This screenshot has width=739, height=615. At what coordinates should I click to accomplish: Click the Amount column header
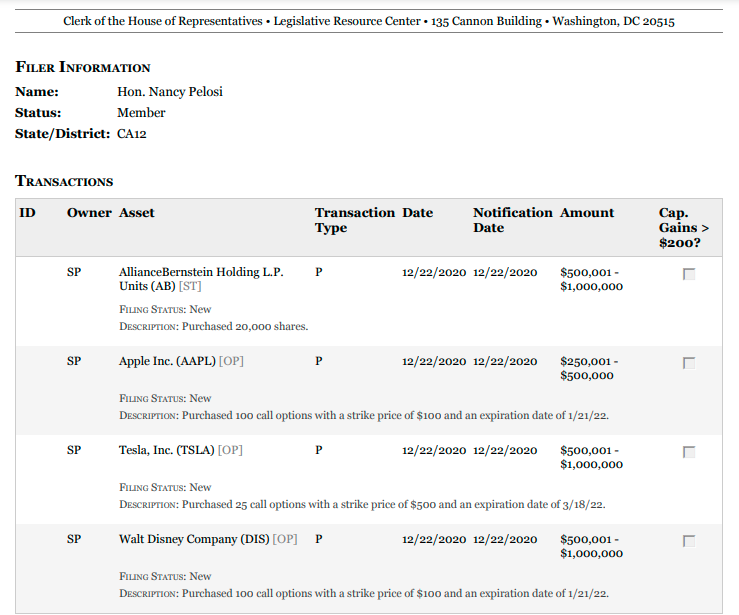coord(587,213)
